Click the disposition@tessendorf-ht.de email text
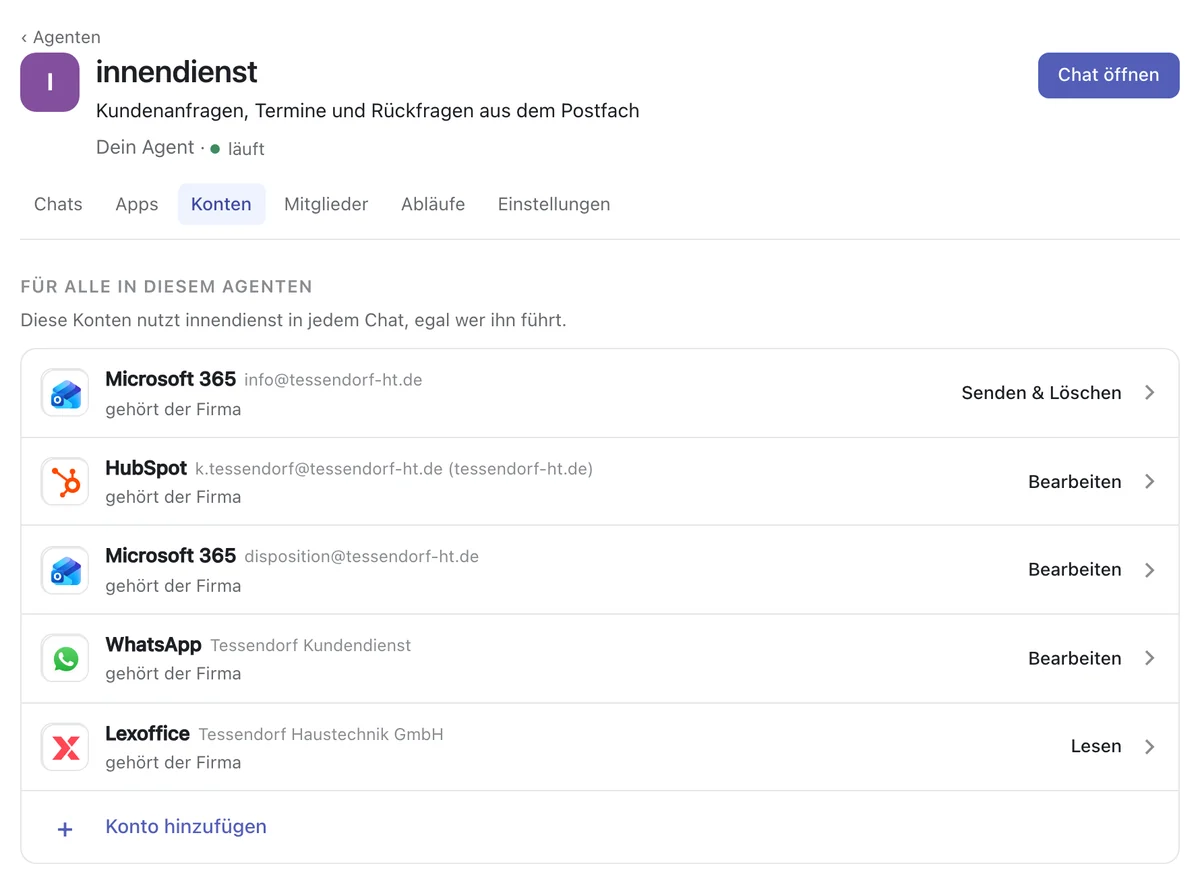The height and width of the screenshot is (883, 1200). (x=362, y=557)
